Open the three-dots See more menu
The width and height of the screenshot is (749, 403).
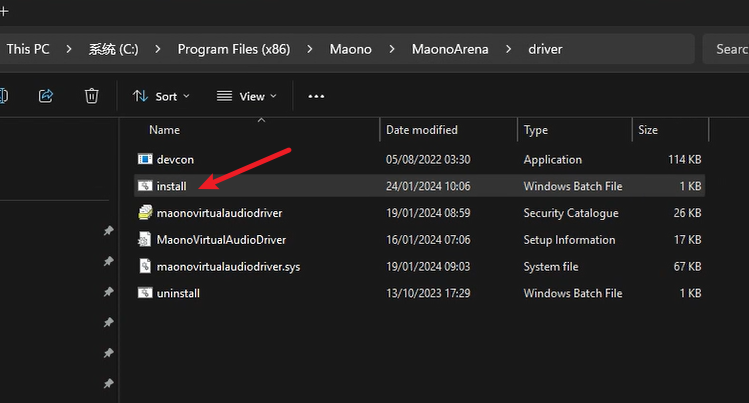(x=316, y=96)
